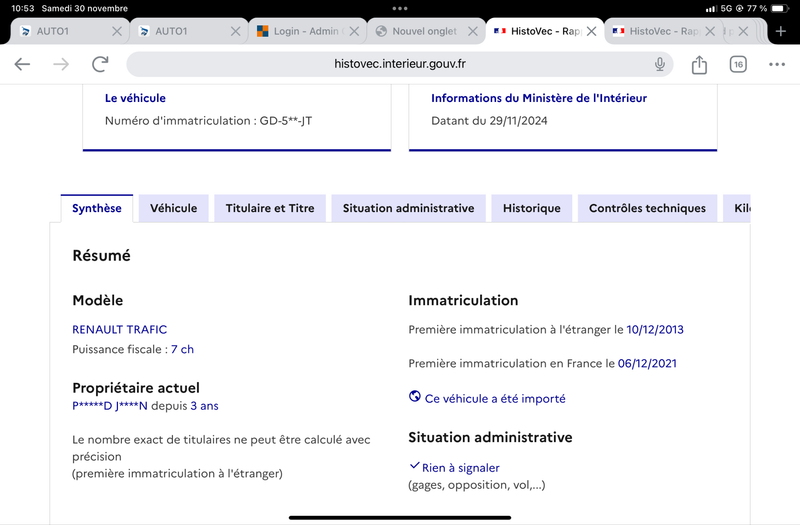Image resolution: width=800 pixels, height=525 pixels.
Task: Click 'Informations du Ministère de l'Intérieur' heading
Action: [539, 98]
